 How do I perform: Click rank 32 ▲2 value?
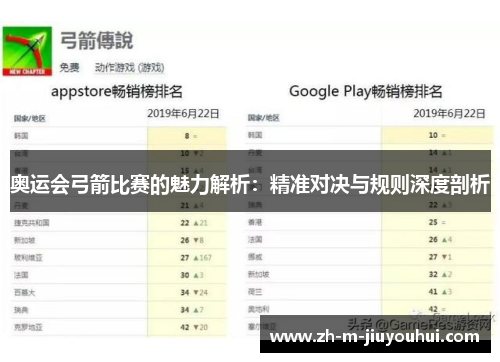click(440, 275)
